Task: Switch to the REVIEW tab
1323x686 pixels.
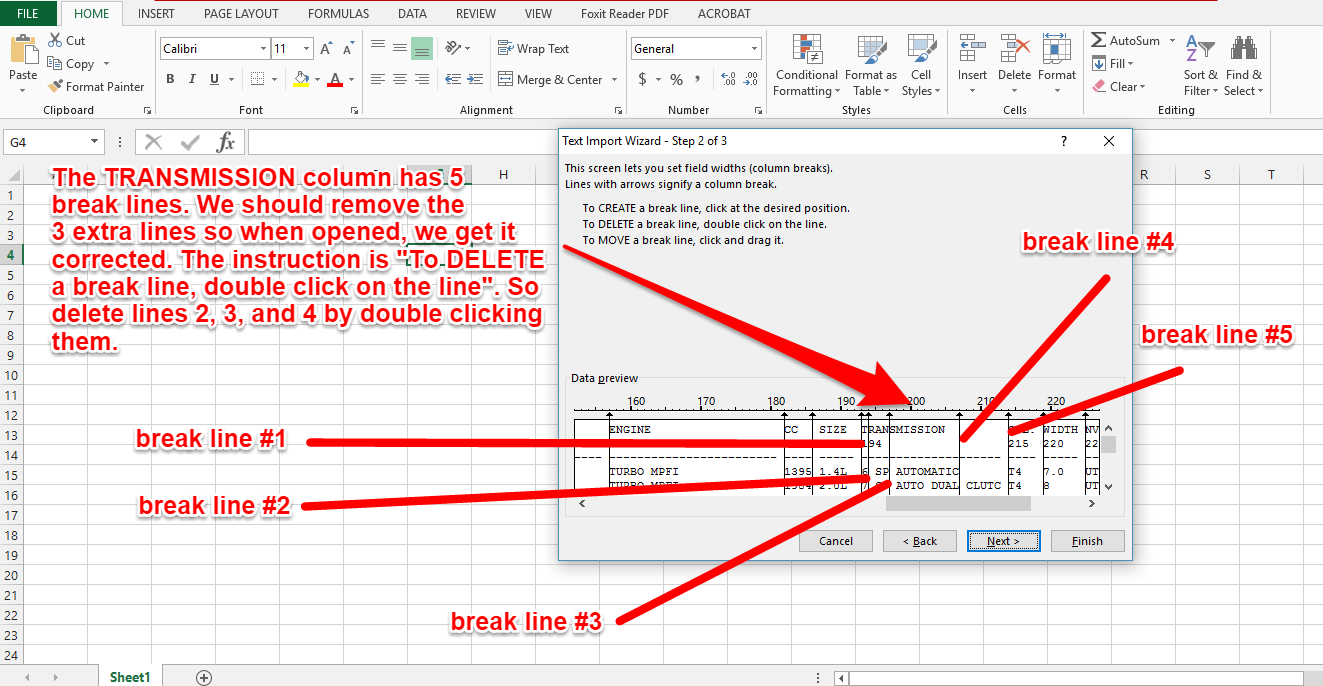Action: (475, 14)
